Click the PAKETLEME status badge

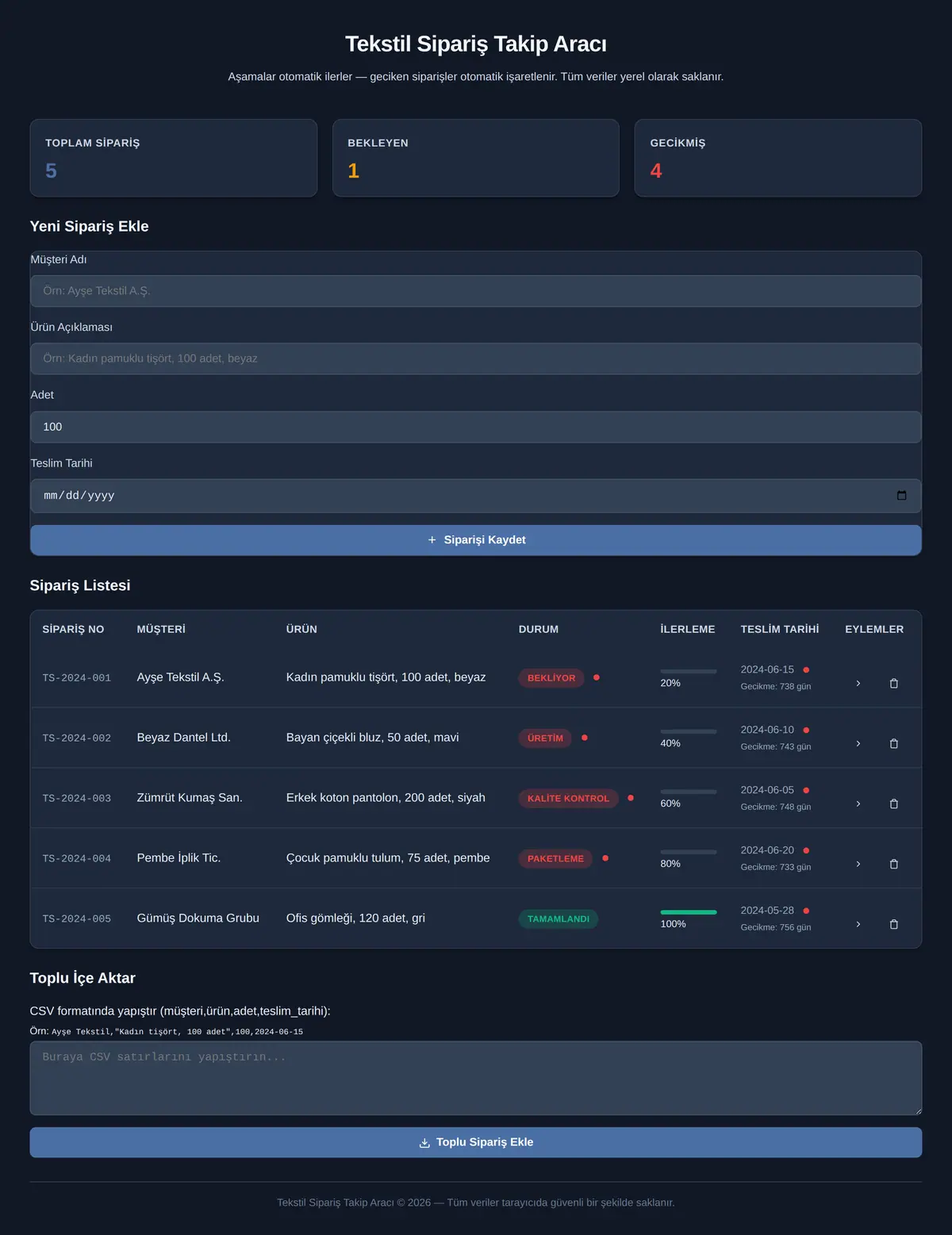(x=555, y=859)
